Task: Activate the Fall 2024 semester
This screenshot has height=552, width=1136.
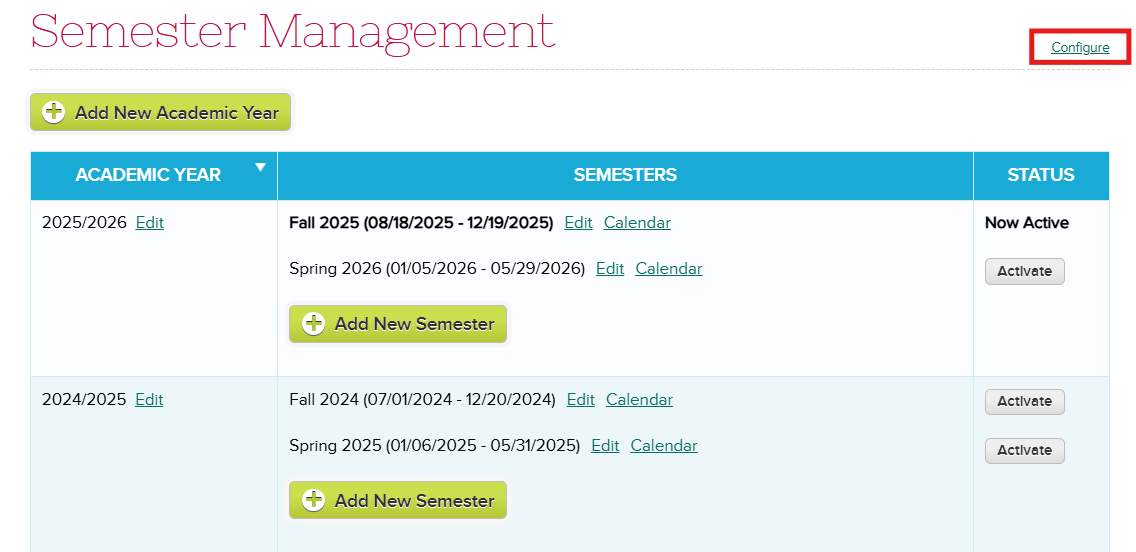Action: point(1024,401)
